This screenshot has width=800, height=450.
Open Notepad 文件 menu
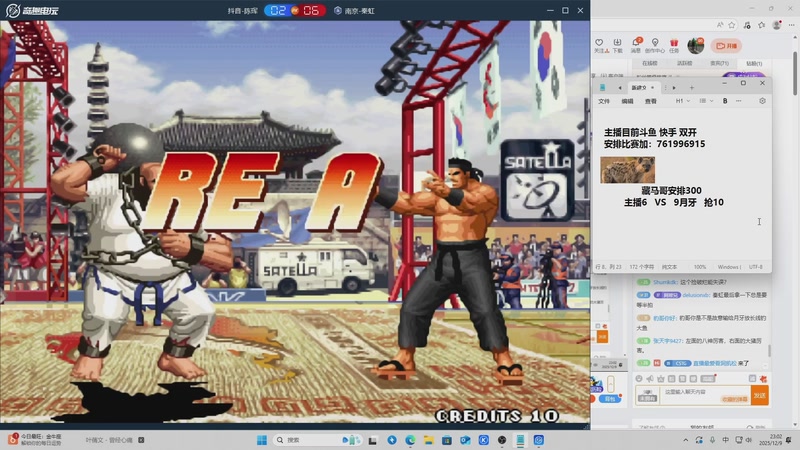click(x=604, y=101)
